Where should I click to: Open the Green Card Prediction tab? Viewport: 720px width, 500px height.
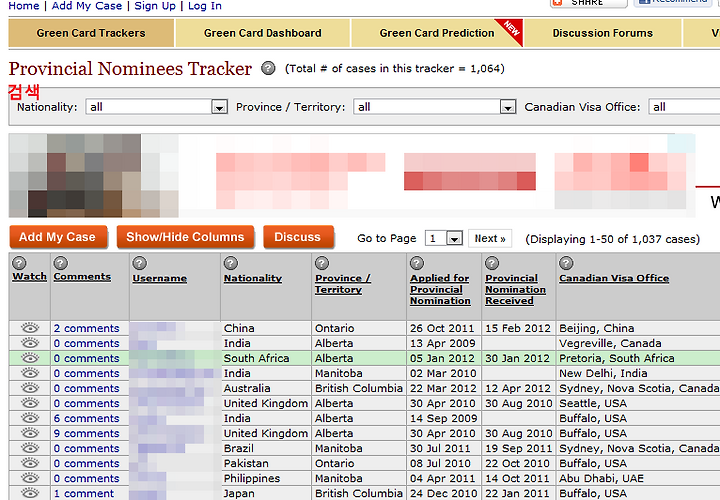[x=437, y=33]
